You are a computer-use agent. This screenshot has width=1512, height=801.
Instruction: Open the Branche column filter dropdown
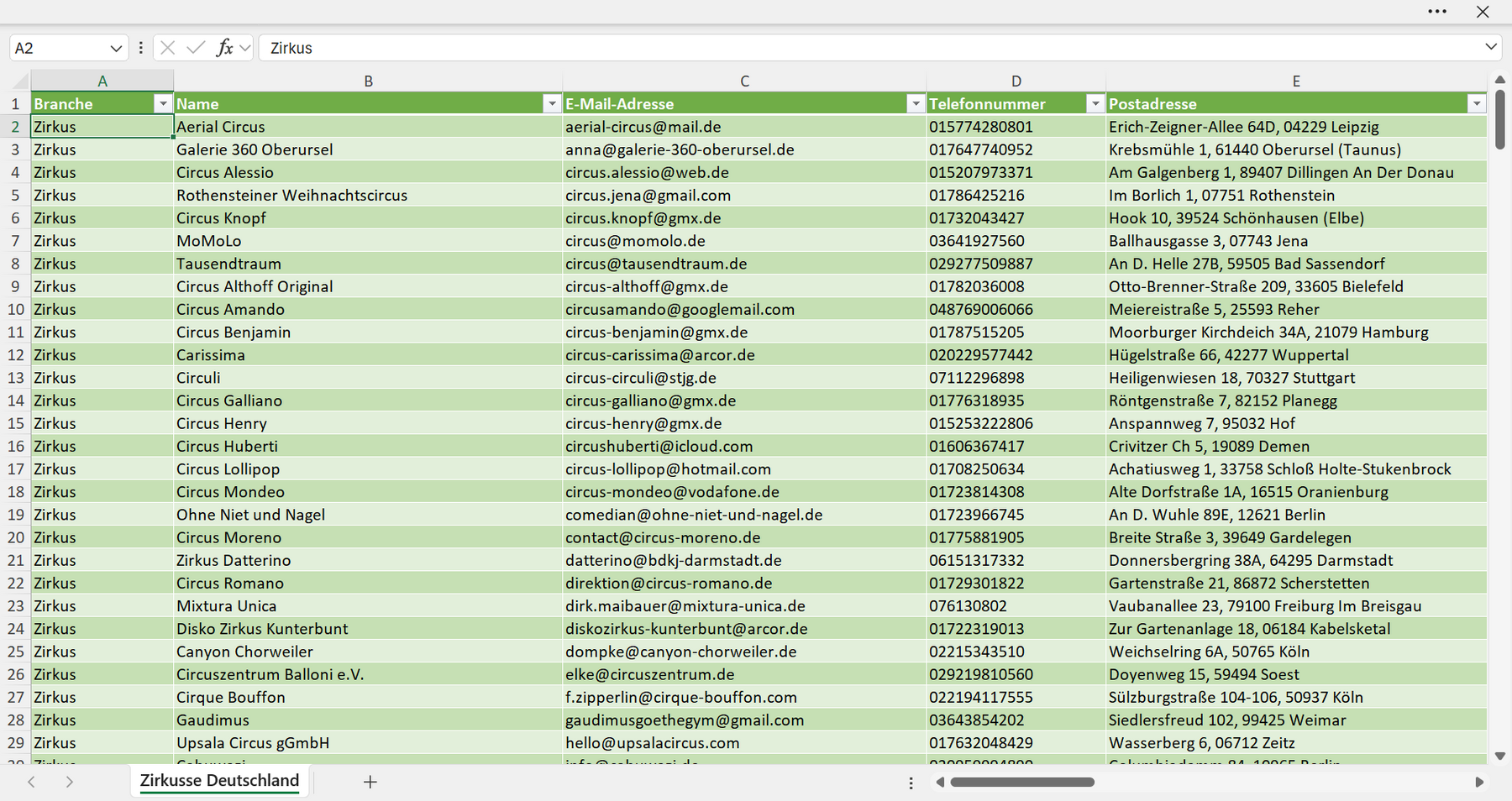pos(163,103)
